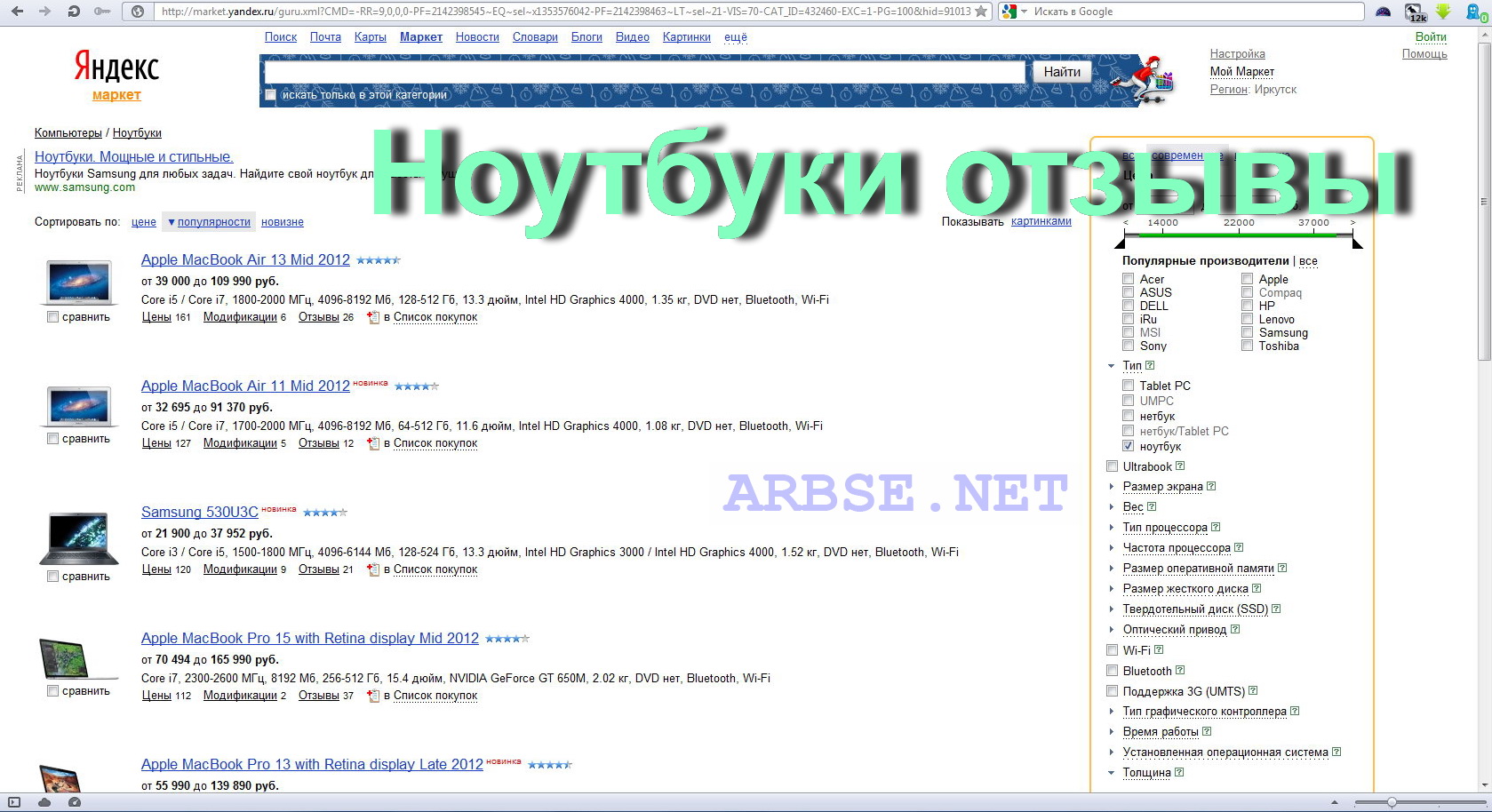Open Новости in the top menu
This screenshot has height=812, width=1492.
click(x=477, y=37)
